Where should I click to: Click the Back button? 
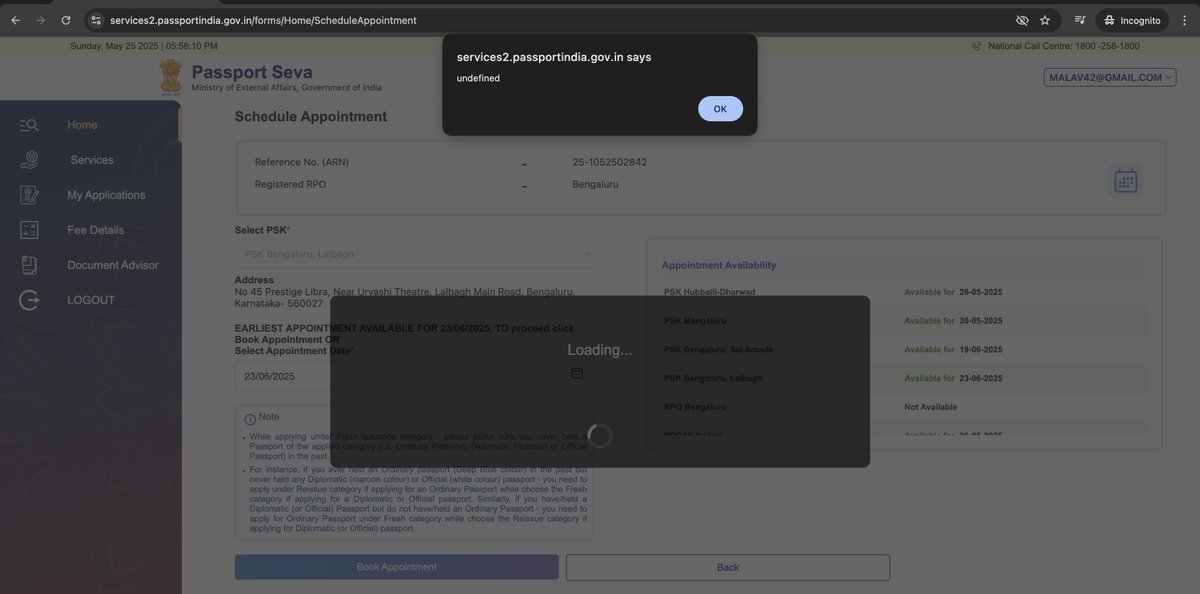tap(728, 567)
